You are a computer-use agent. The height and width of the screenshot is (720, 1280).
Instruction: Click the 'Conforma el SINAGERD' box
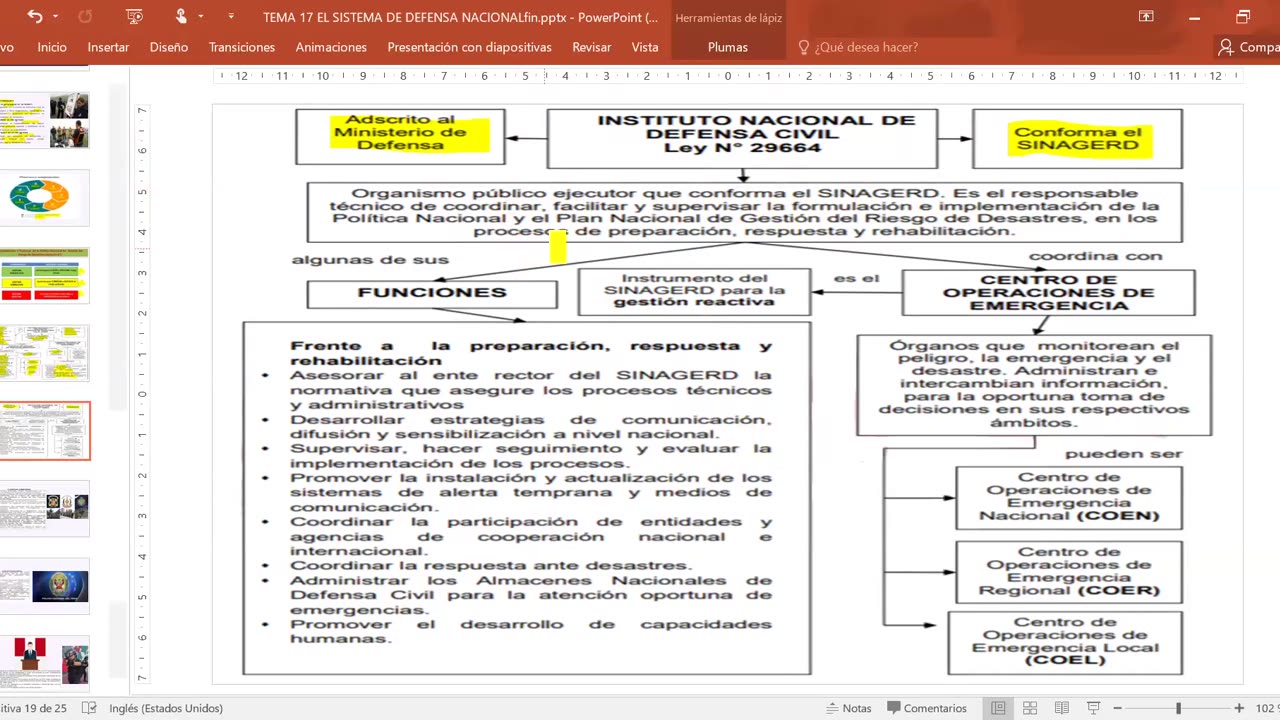tap(1077, 139)
